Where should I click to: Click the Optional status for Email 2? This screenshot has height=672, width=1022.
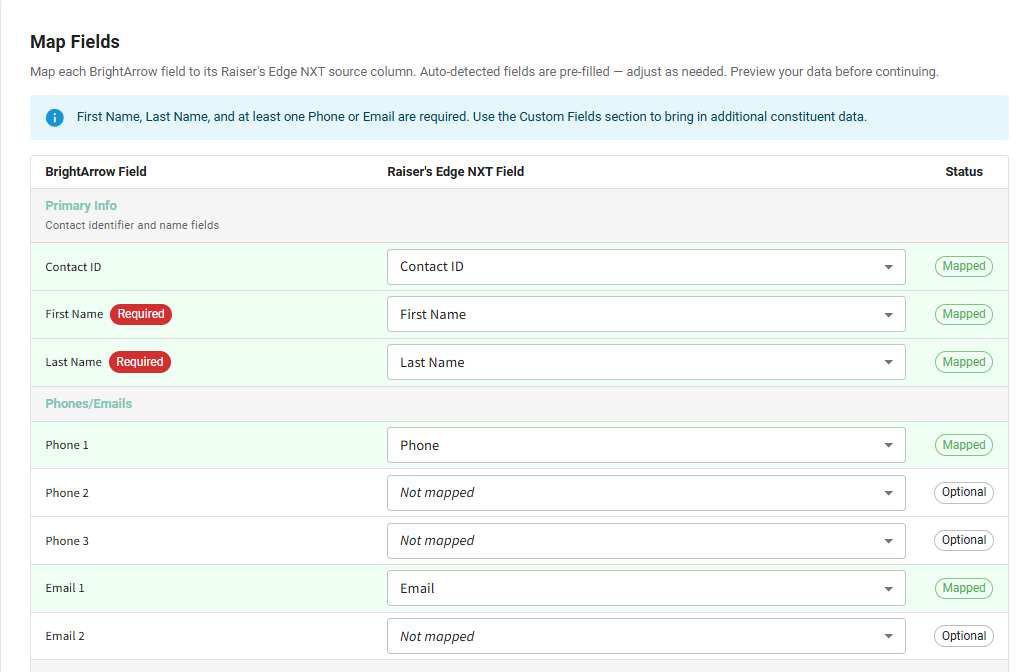coord(964,636)
